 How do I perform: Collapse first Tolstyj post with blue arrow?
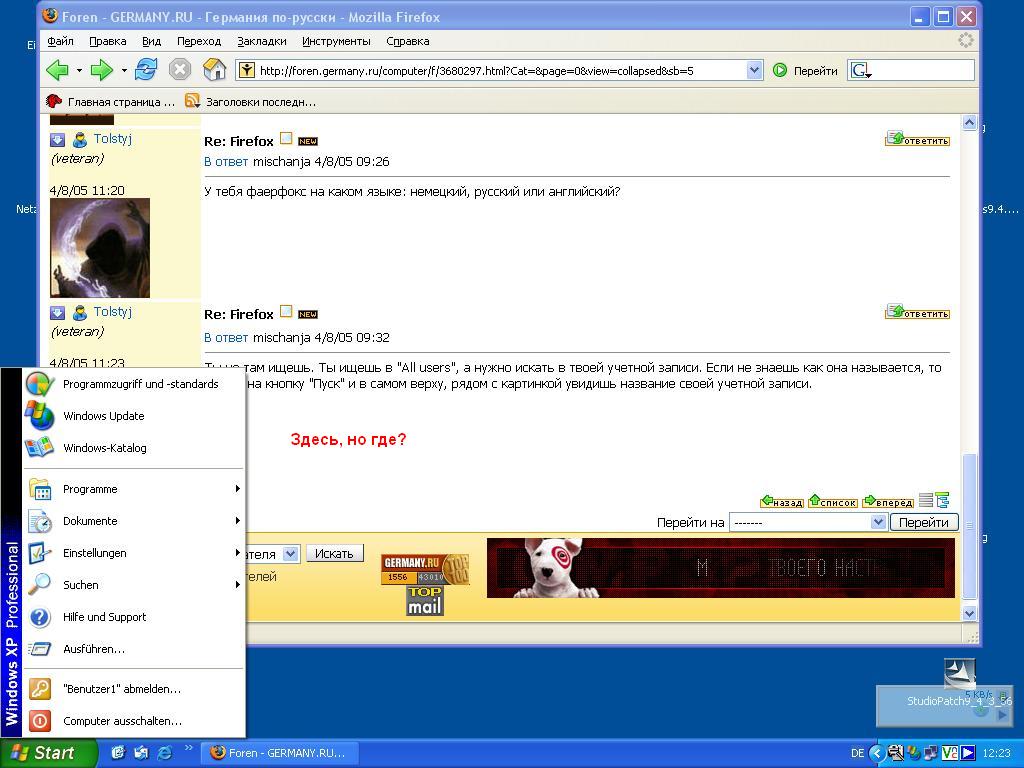coord(58,140)
